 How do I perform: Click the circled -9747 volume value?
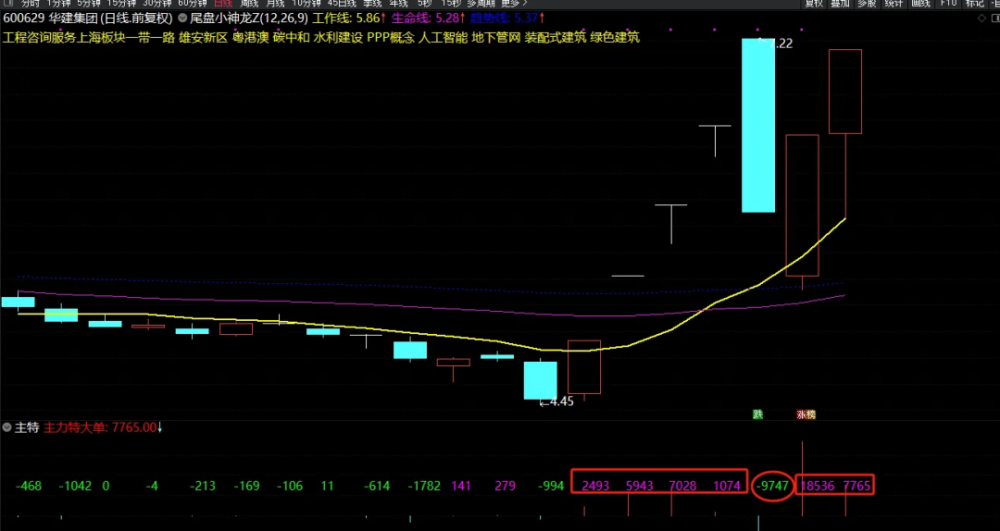point(773,486)
